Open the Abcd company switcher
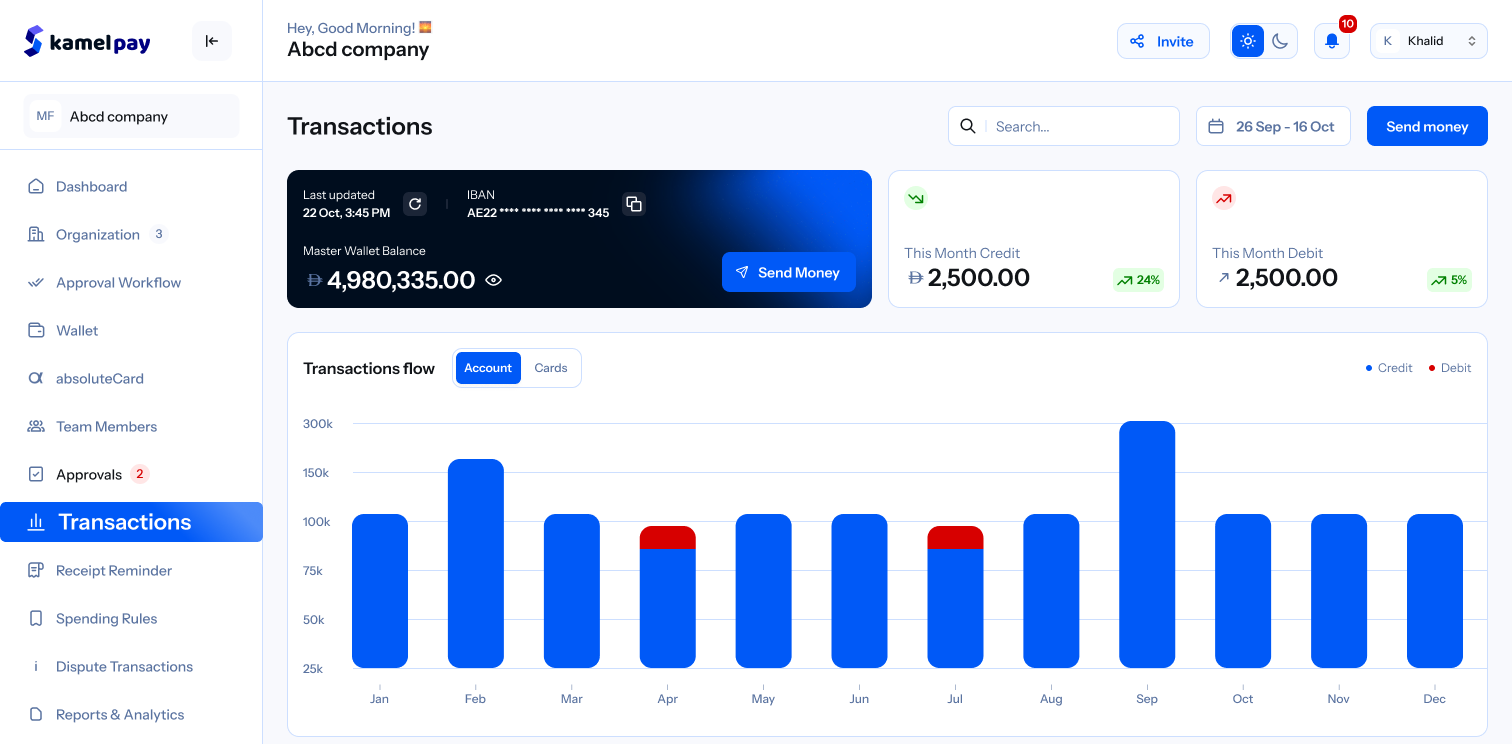 tap(132, 116)
